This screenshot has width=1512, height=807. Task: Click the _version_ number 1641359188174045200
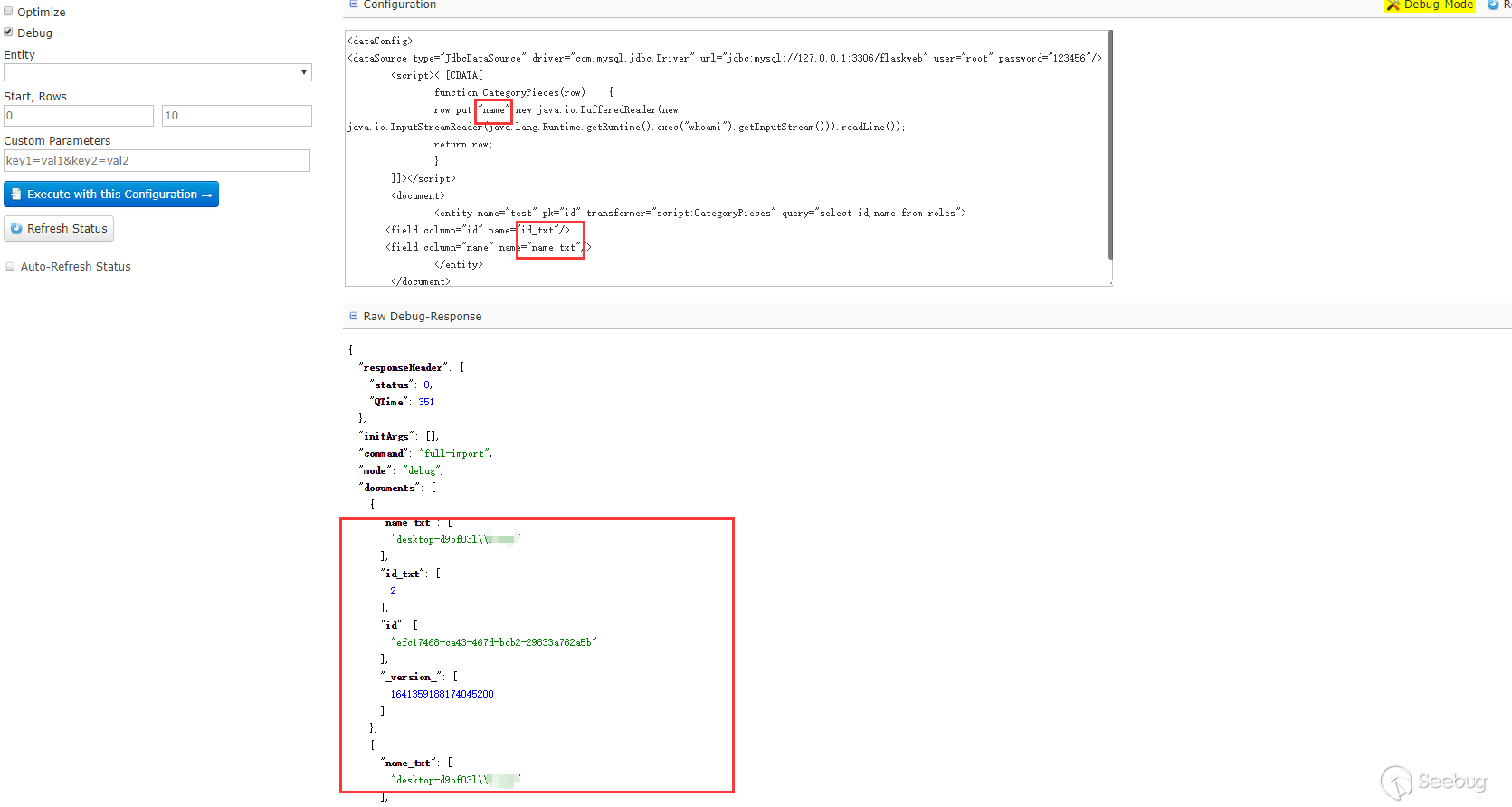tap(442, 694)
